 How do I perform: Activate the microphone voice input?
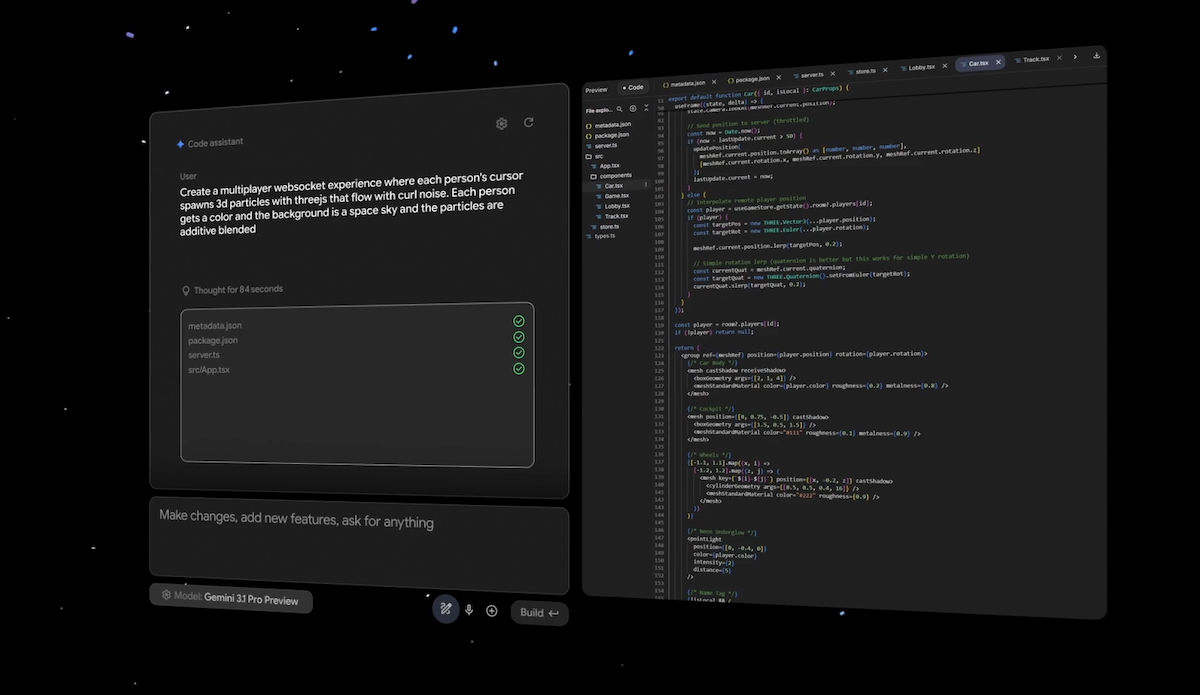point(468,610)
